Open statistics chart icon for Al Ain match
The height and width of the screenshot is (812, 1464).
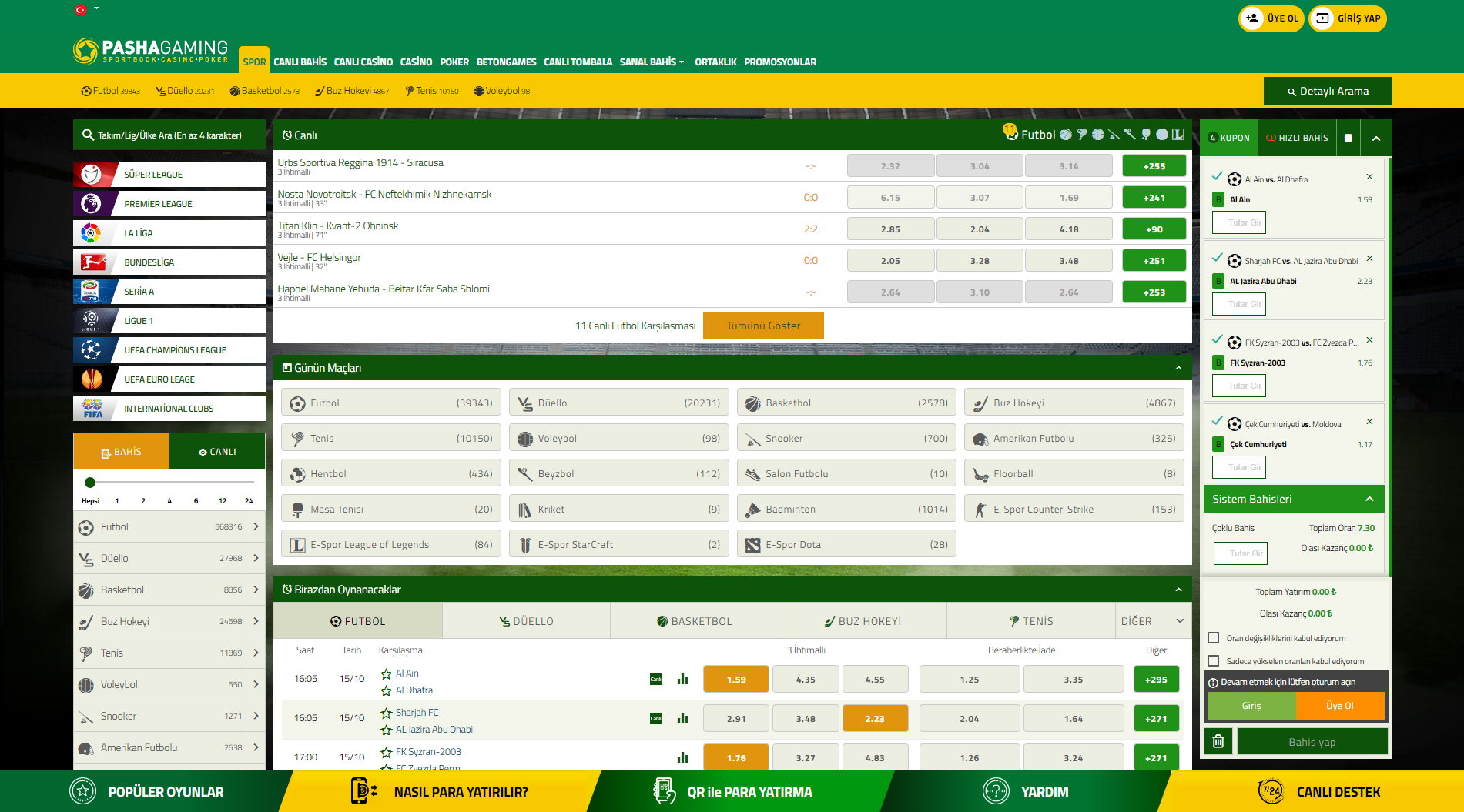pos(682,679)
